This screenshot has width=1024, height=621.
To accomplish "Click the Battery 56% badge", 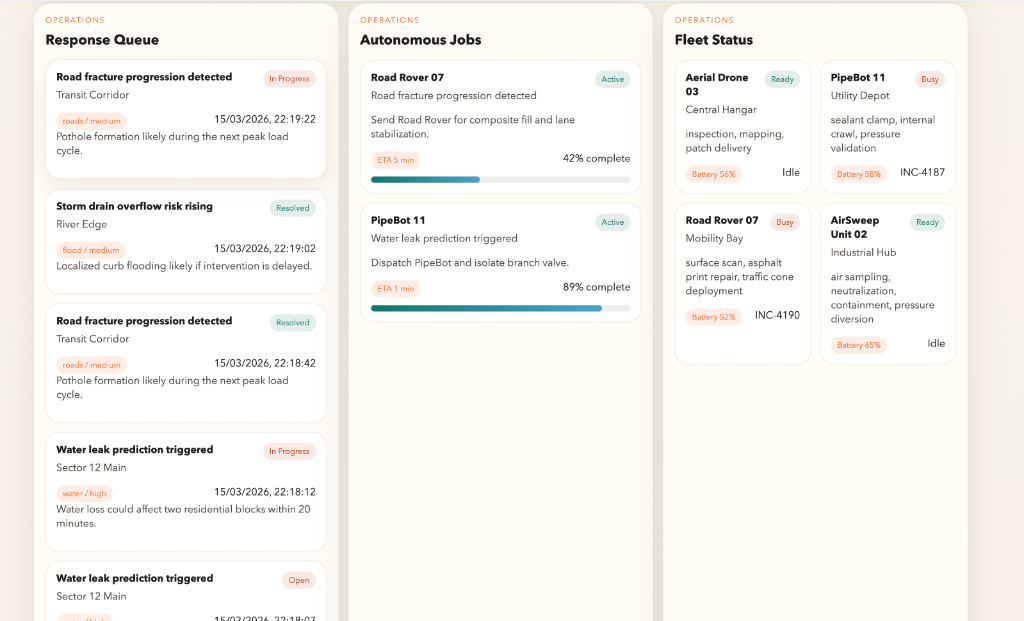I will tap(714, 174).
